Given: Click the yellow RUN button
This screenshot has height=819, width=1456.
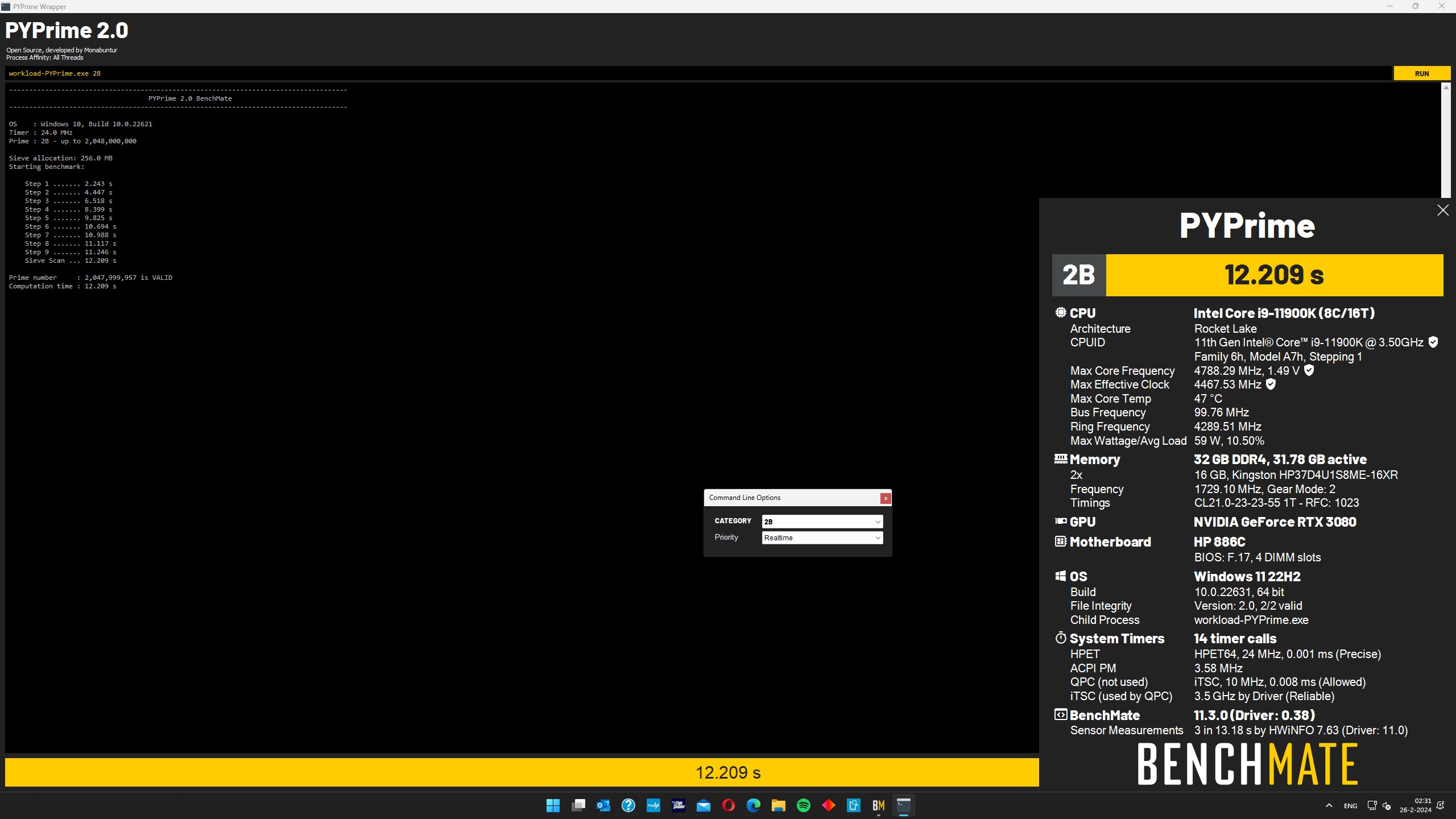Looking at the screenshot, I should tap(1422, 73).
